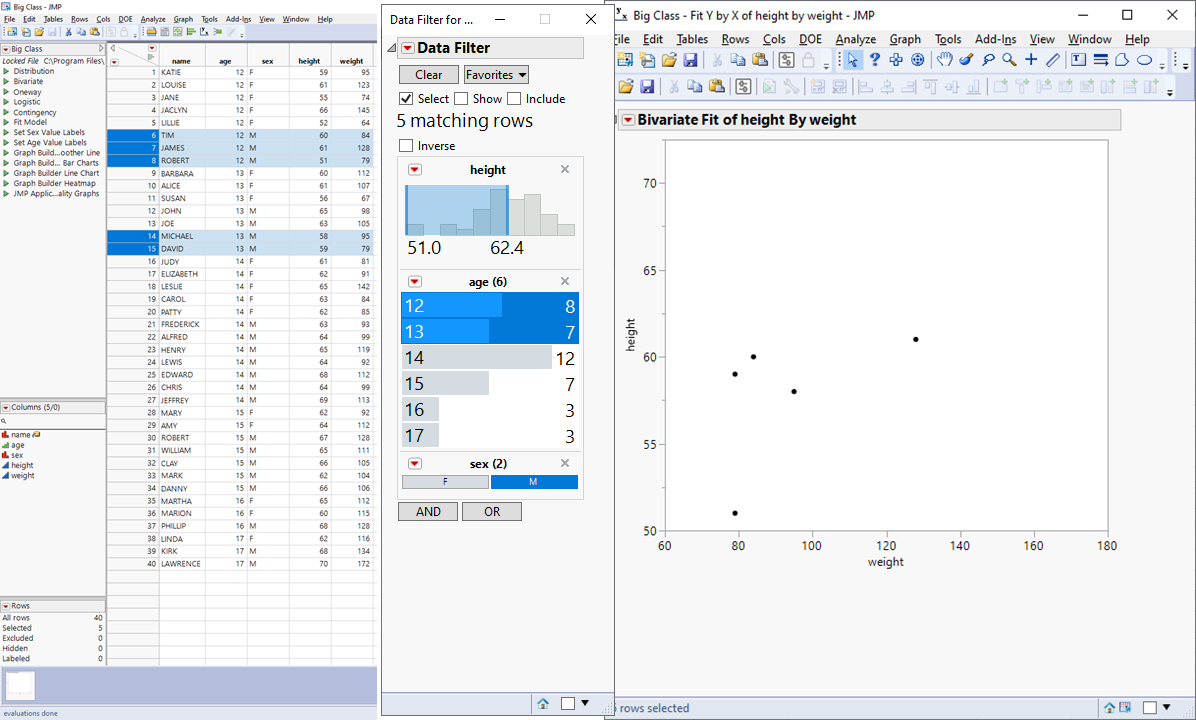Select the Grabber hand tool
Viewport: 1196px width, 720px height.
tap(944, 59)
